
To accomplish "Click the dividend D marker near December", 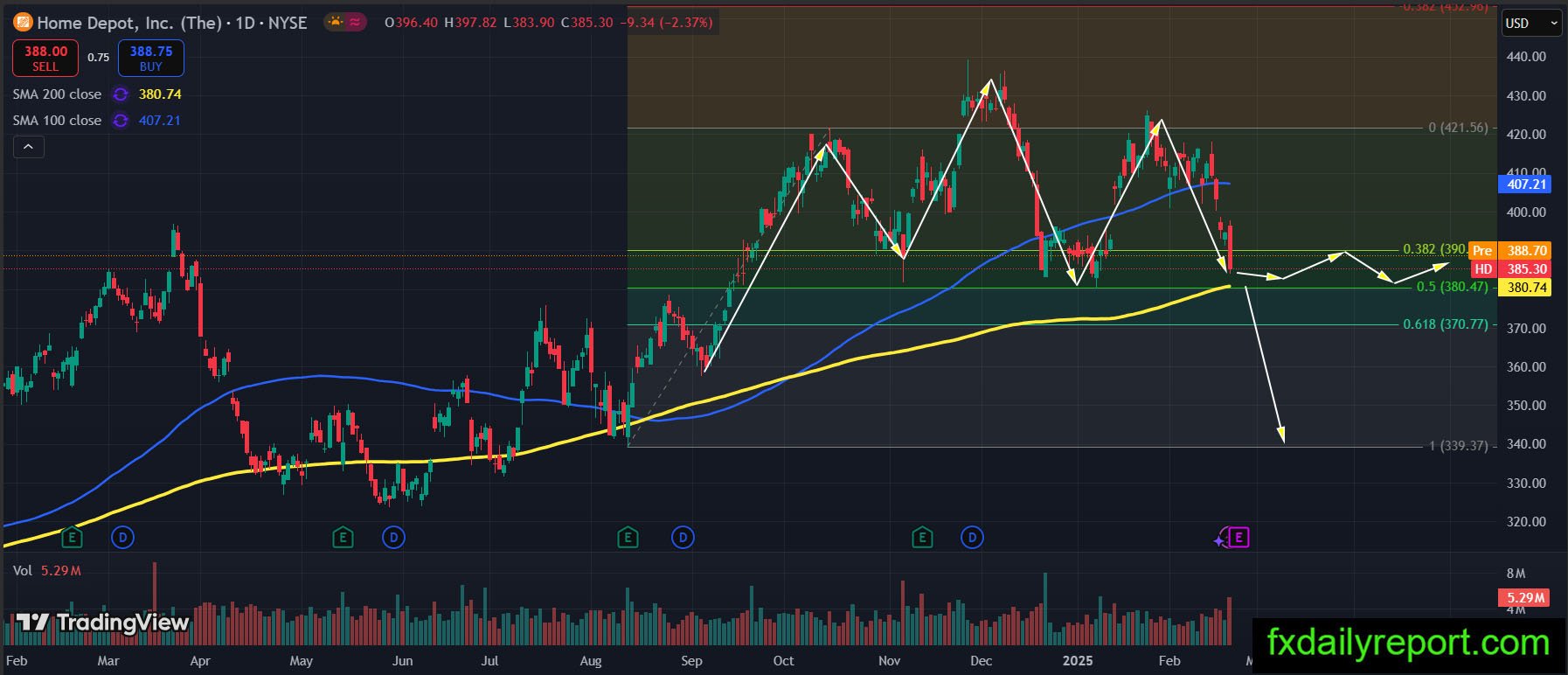I will pyautogui.click(x=973, y=537).
